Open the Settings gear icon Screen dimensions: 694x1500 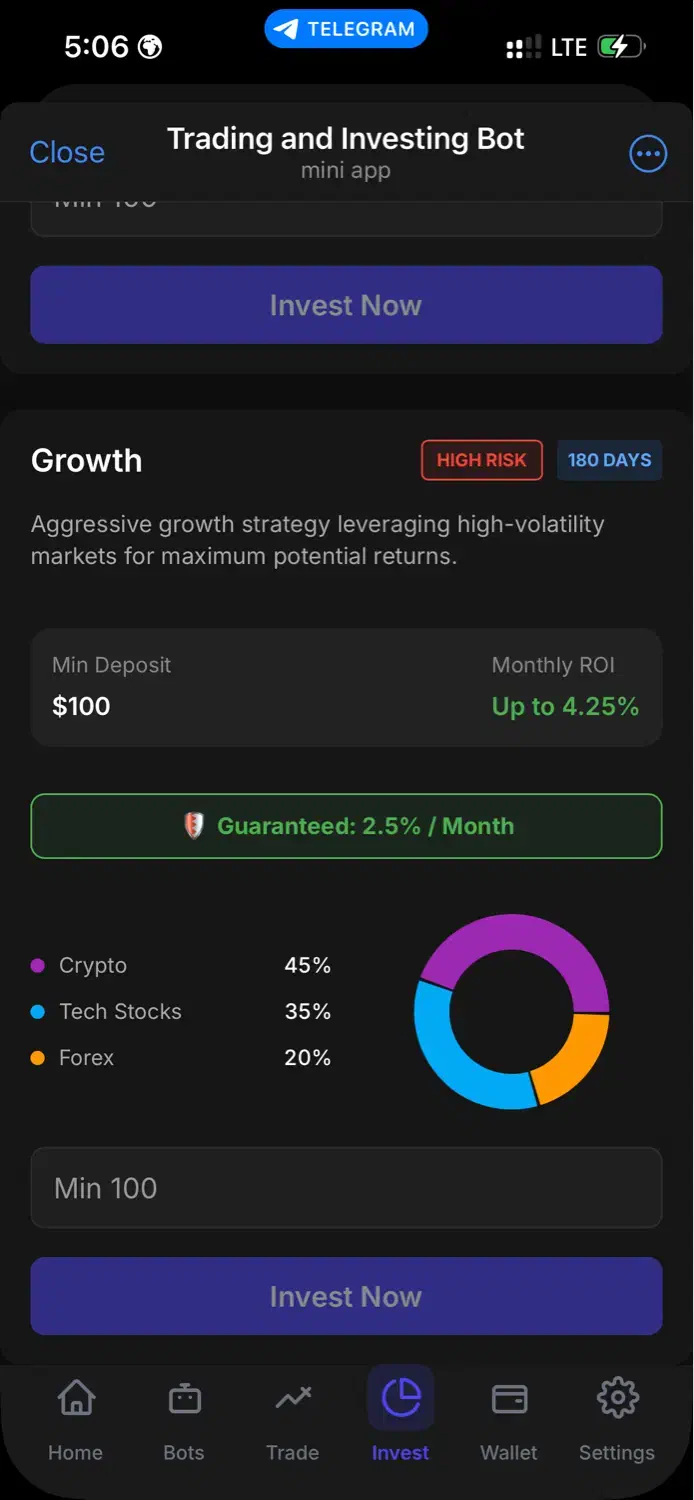coord(617,1398)
